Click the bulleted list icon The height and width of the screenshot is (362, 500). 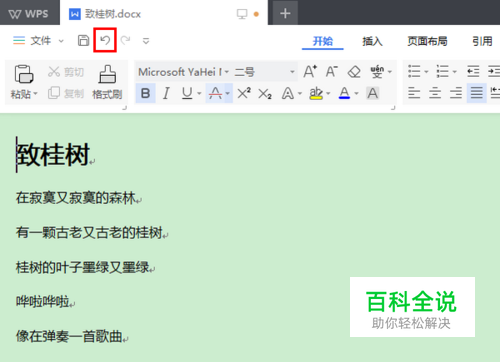tap(414, 71)
